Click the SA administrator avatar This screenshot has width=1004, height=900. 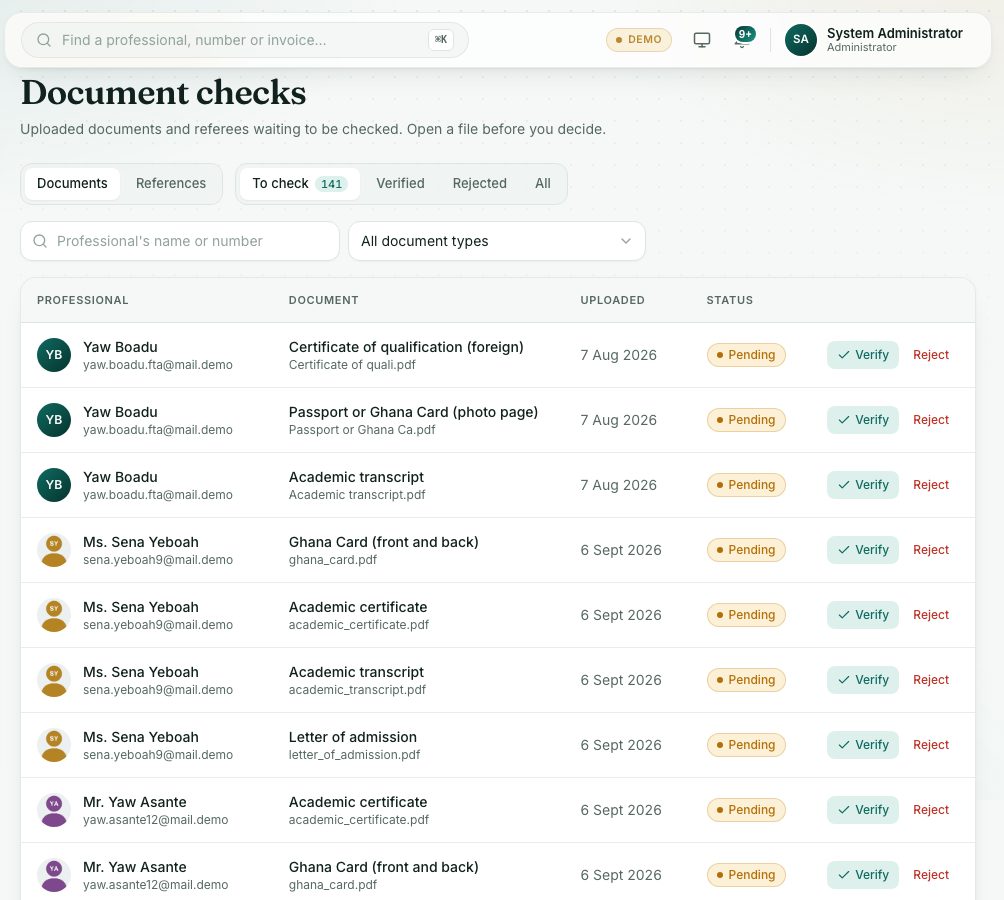tap(800, 40)
